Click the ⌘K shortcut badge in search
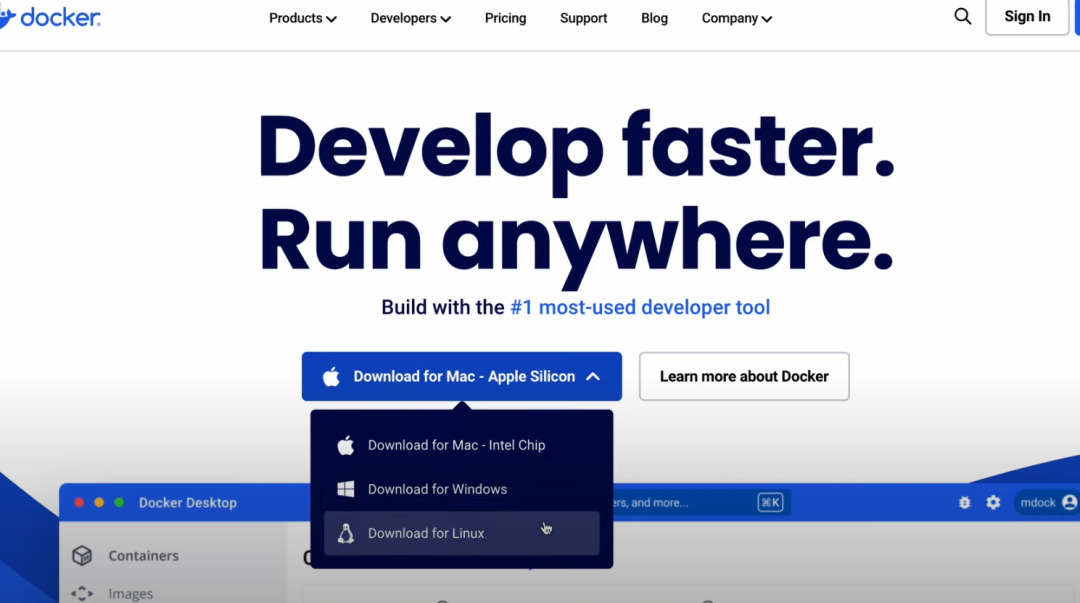The image size is (1080, 603). tap(770, 502)
